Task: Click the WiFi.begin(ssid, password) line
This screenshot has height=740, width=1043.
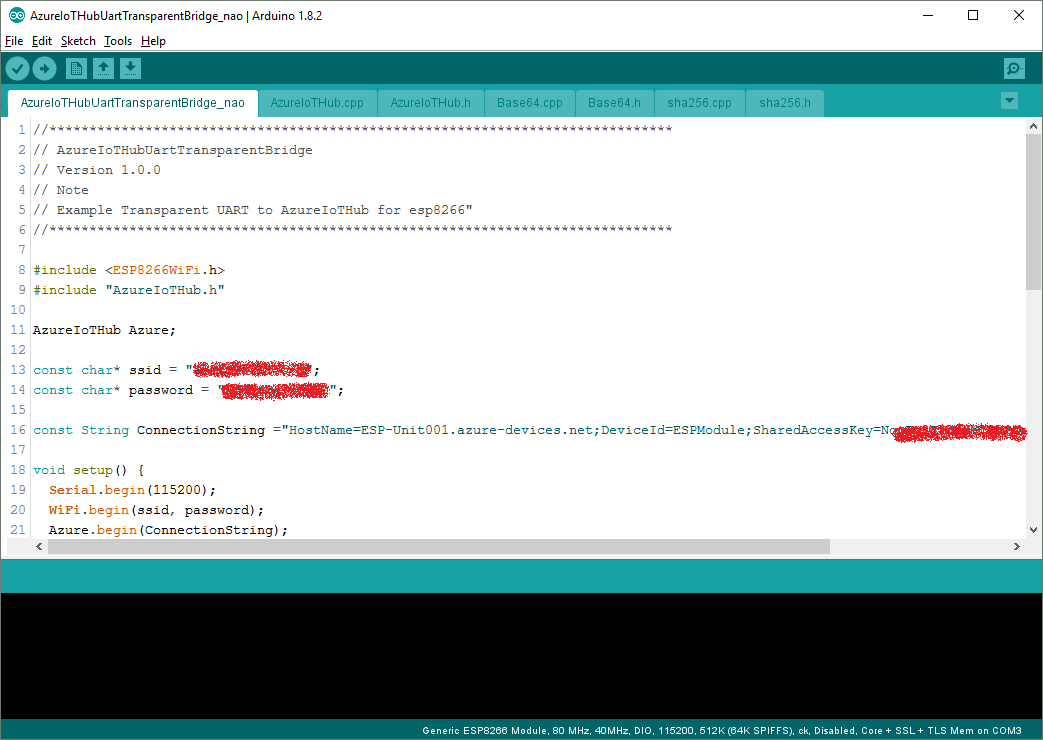Action: tap(156, 510)
